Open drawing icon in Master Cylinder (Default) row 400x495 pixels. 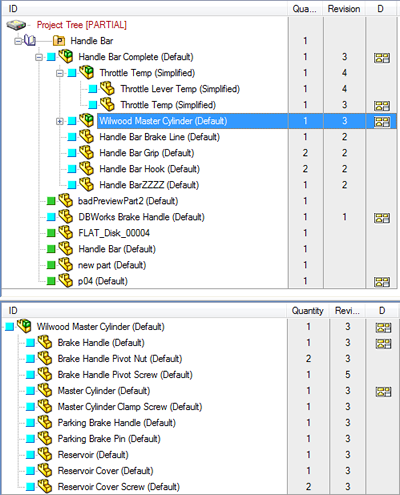pyautogui.click(x=383, y=391)
